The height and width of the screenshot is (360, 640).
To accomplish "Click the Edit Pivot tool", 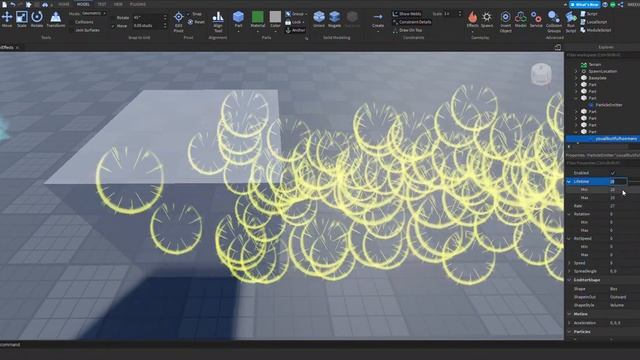I will [x=178, y=22].
